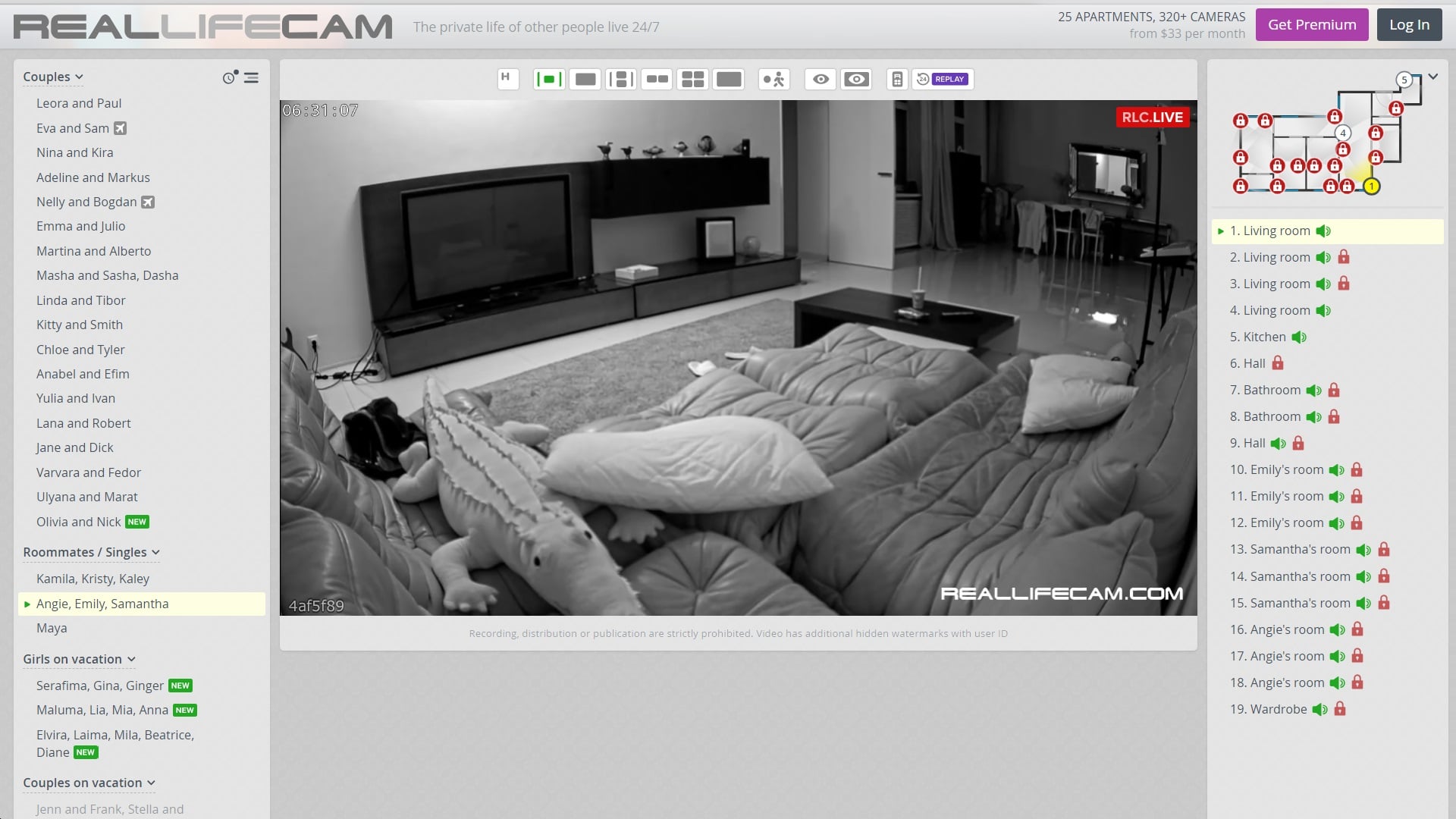
Task: Select camera 4. Living room
Action: (1269, 310)
